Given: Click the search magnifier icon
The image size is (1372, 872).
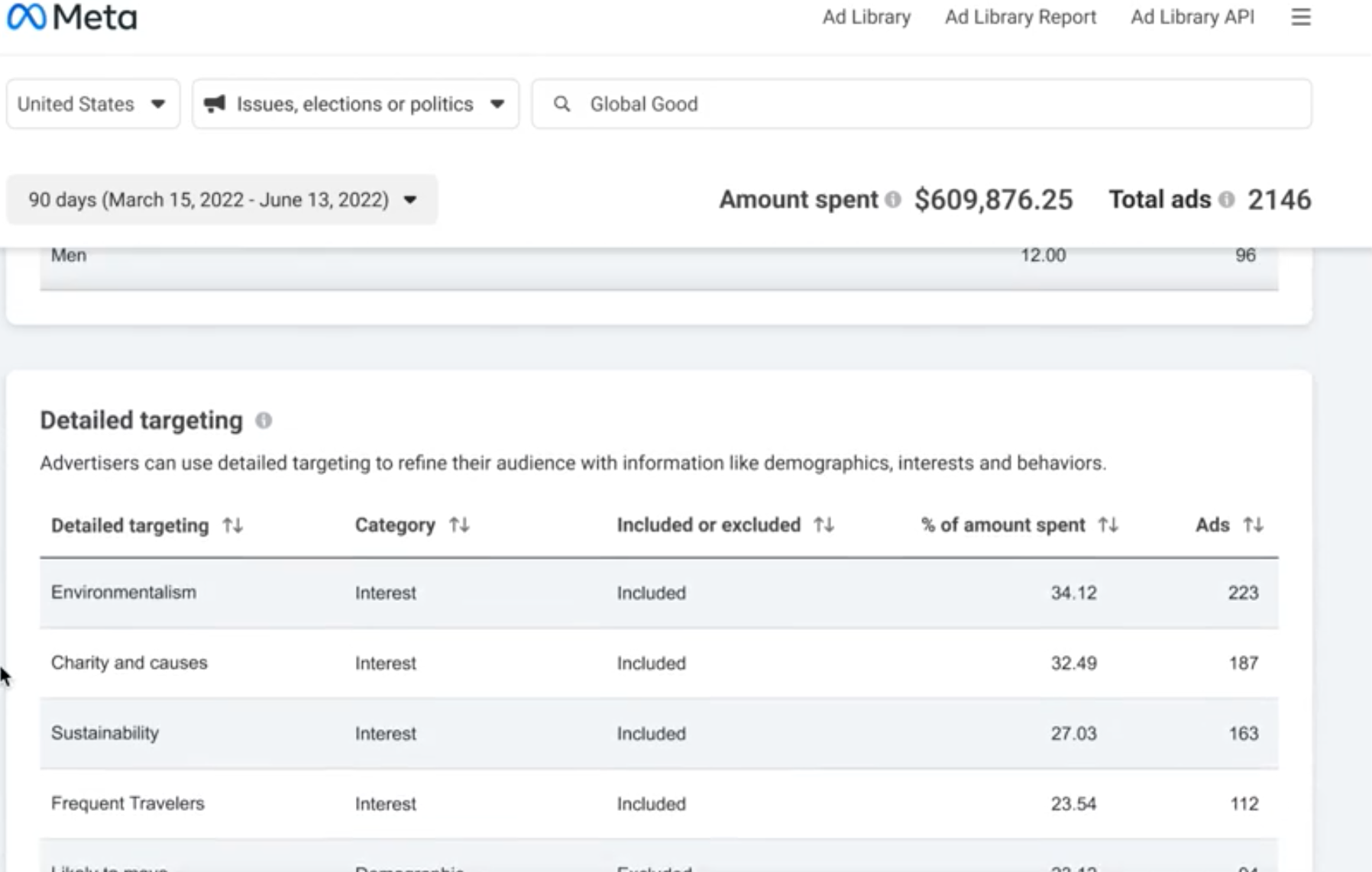Looking at the screenshot, I should pos(561,104).
